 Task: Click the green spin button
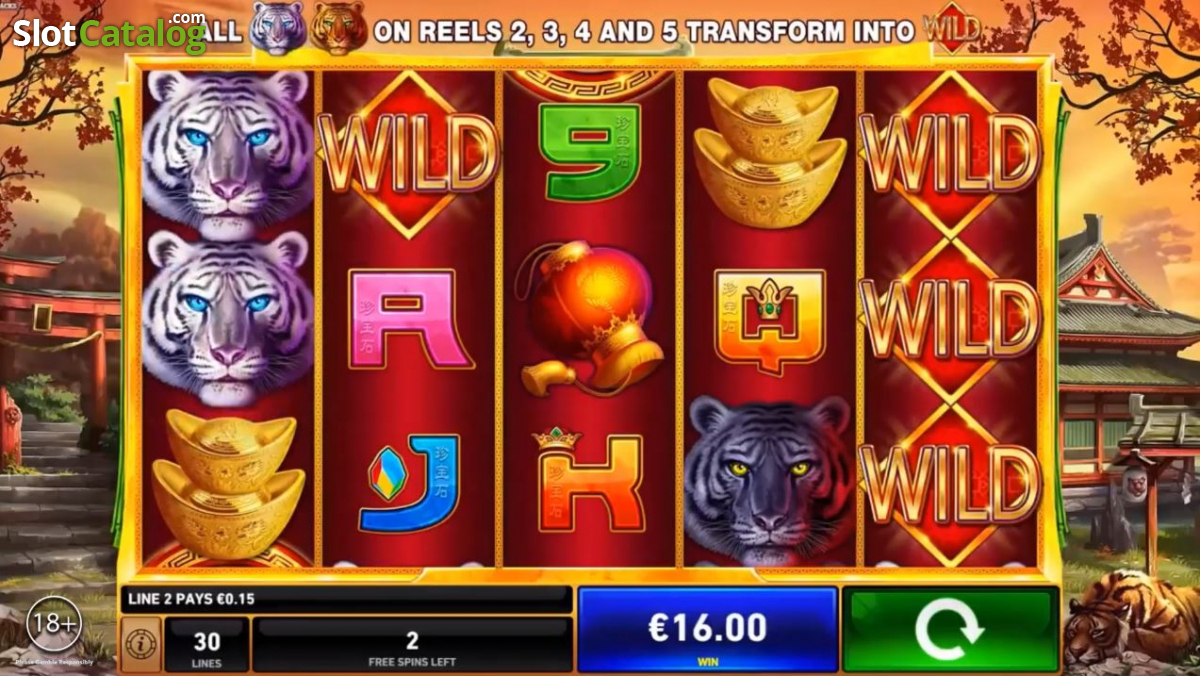point(950,629)
